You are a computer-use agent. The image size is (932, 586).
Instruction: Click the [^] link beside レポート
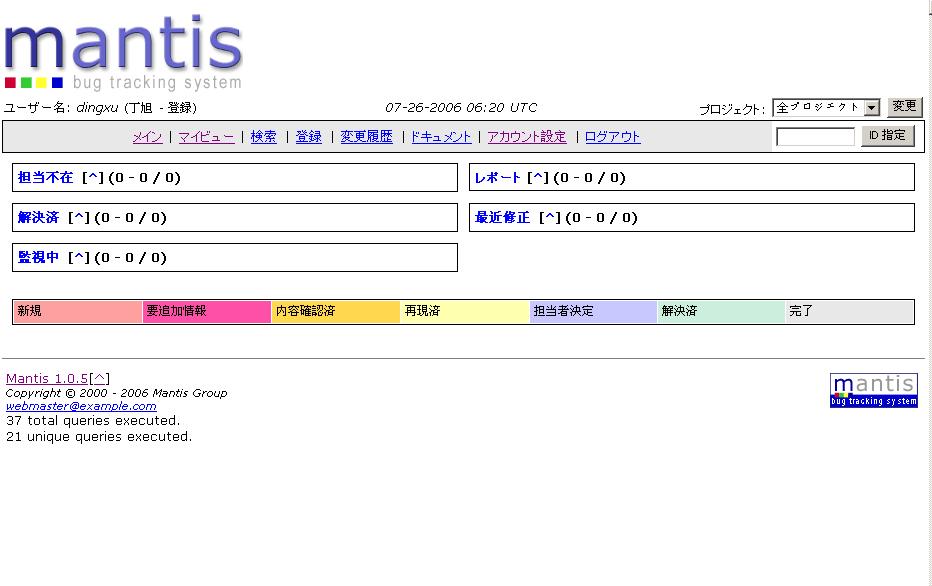coord(538,177)
